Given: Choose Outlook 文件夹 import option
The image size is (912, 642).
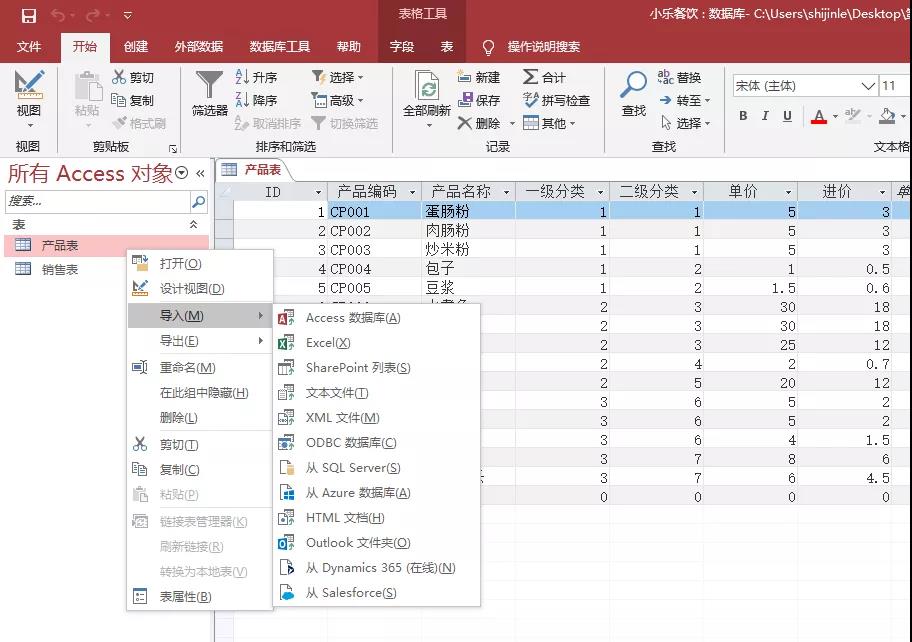Looking at the screenshot, I should point(376,543).
